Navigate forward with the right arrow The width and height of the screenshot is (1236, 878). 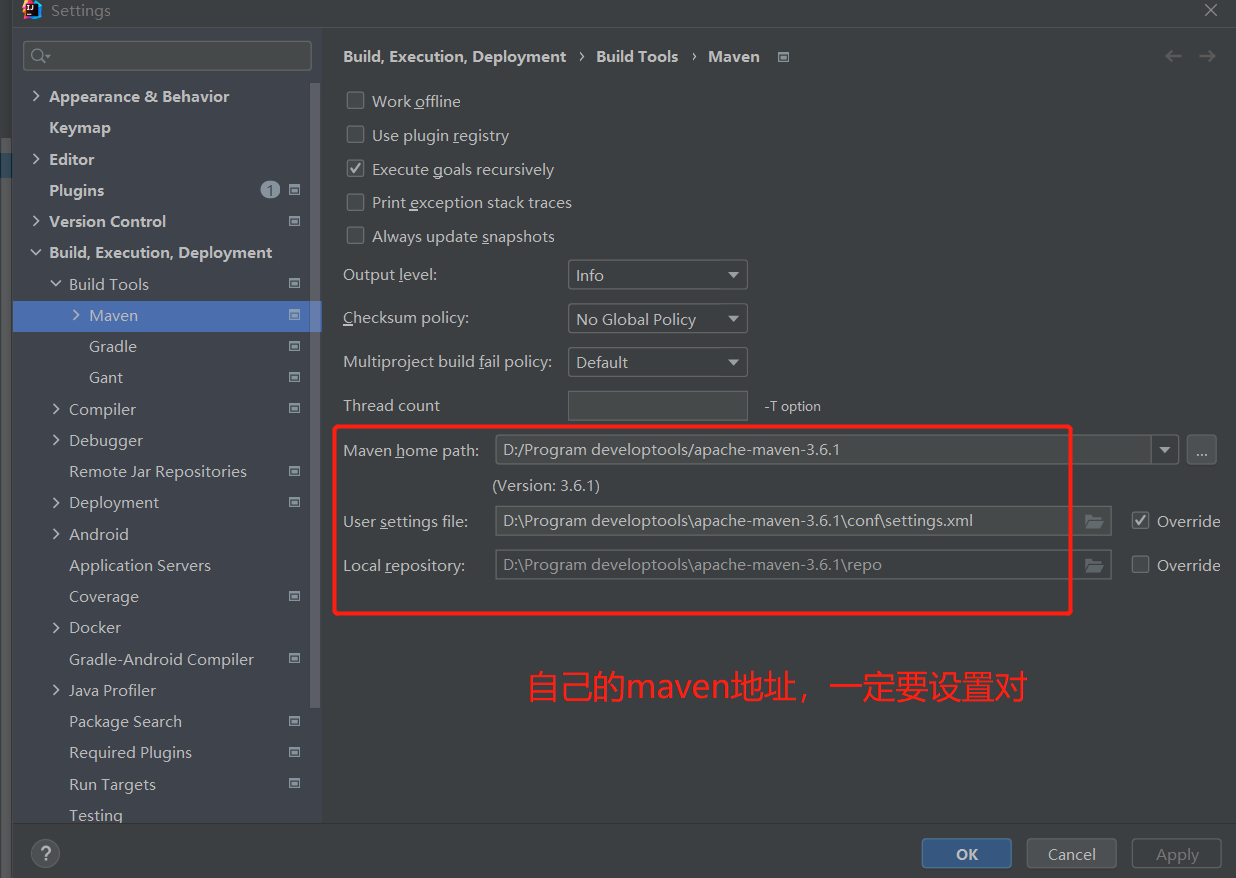[1207, 57]
